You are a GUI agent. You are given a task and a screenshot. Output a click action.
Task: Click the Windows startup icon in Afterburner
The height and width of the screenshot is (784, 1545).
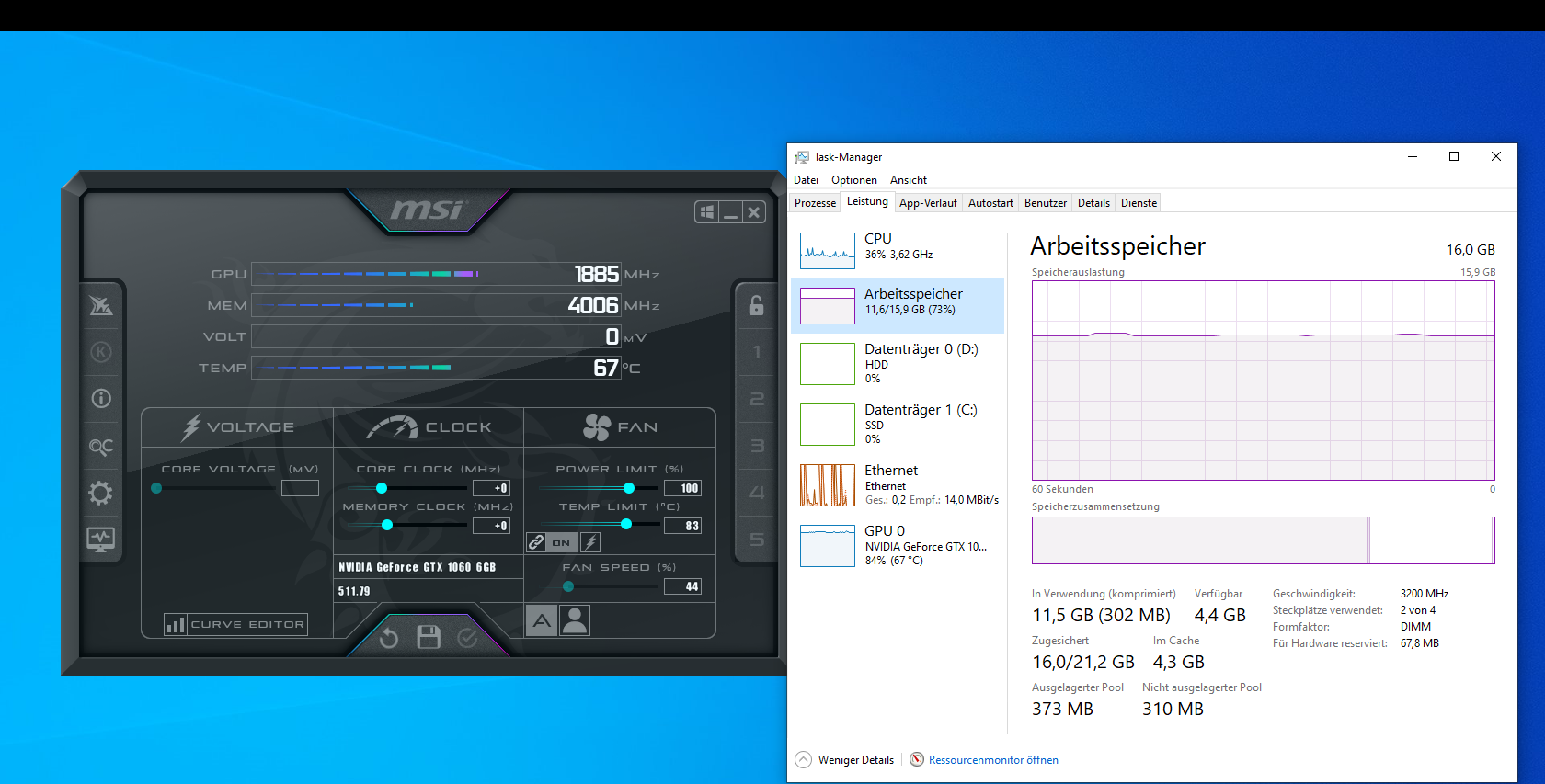pyautogui.click(x=706, y=212)
